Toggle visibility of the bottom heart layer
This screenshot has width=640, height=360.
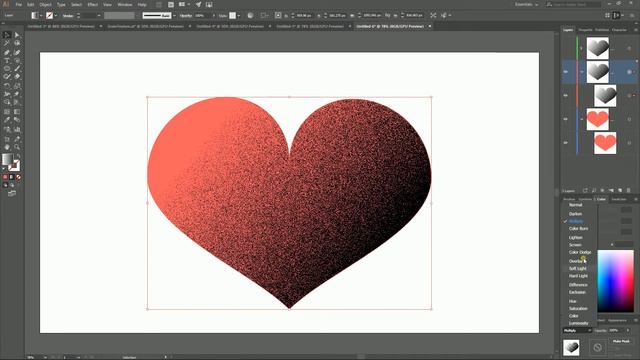click(x=566, y=143)
